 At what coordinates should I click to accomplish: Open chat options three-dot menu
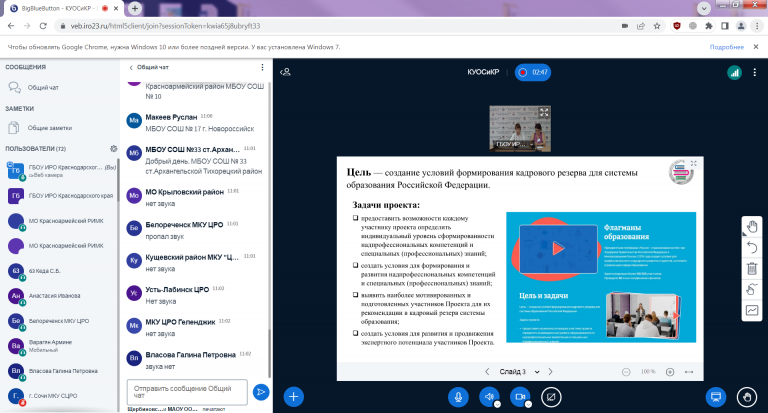(262, 67)
